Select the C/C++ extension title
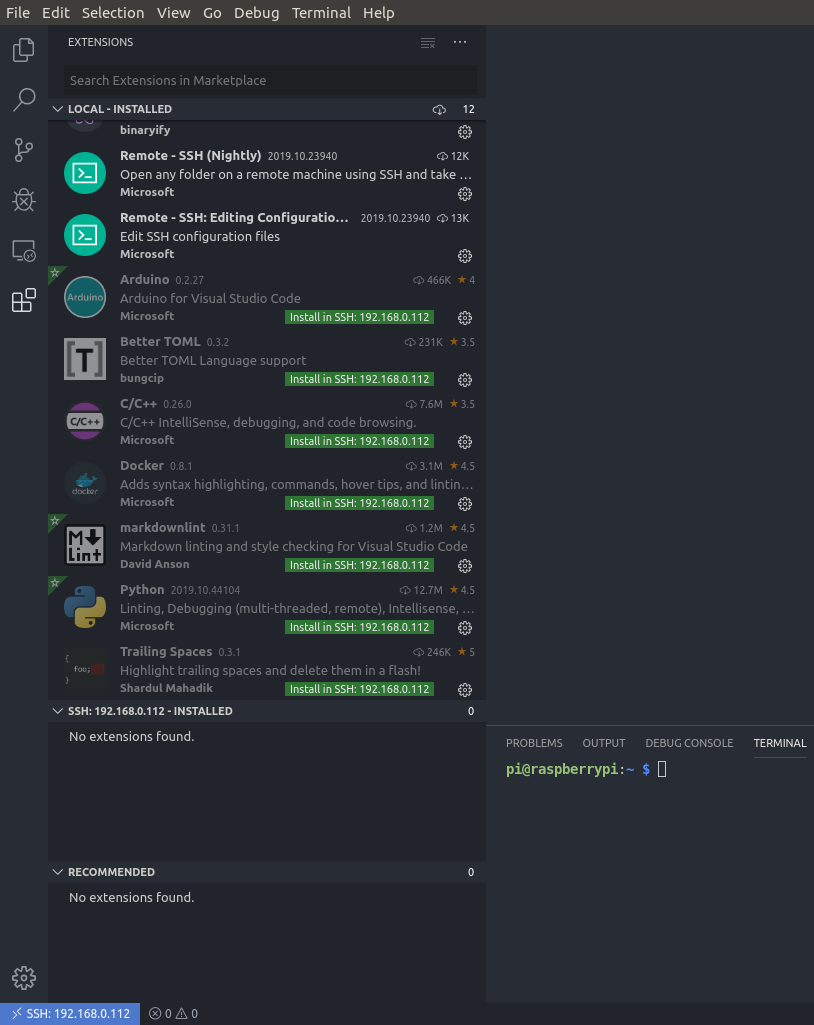Screen dimensions: 814x1025 pos(138,404)
